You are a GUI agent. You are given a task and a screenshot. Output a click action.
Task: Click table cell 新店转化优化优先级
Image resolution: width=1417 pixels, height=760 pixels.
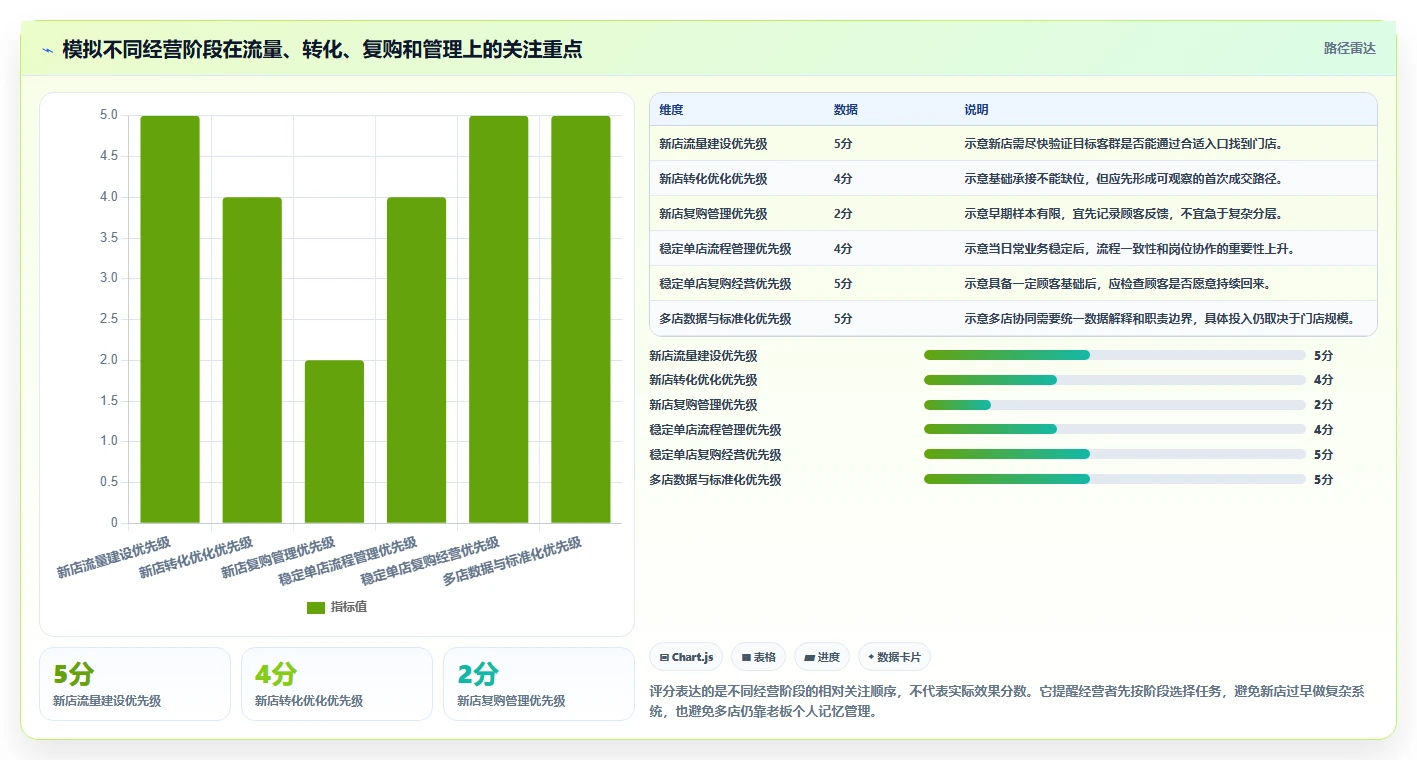pyautogui.click(x=713, y=179)
